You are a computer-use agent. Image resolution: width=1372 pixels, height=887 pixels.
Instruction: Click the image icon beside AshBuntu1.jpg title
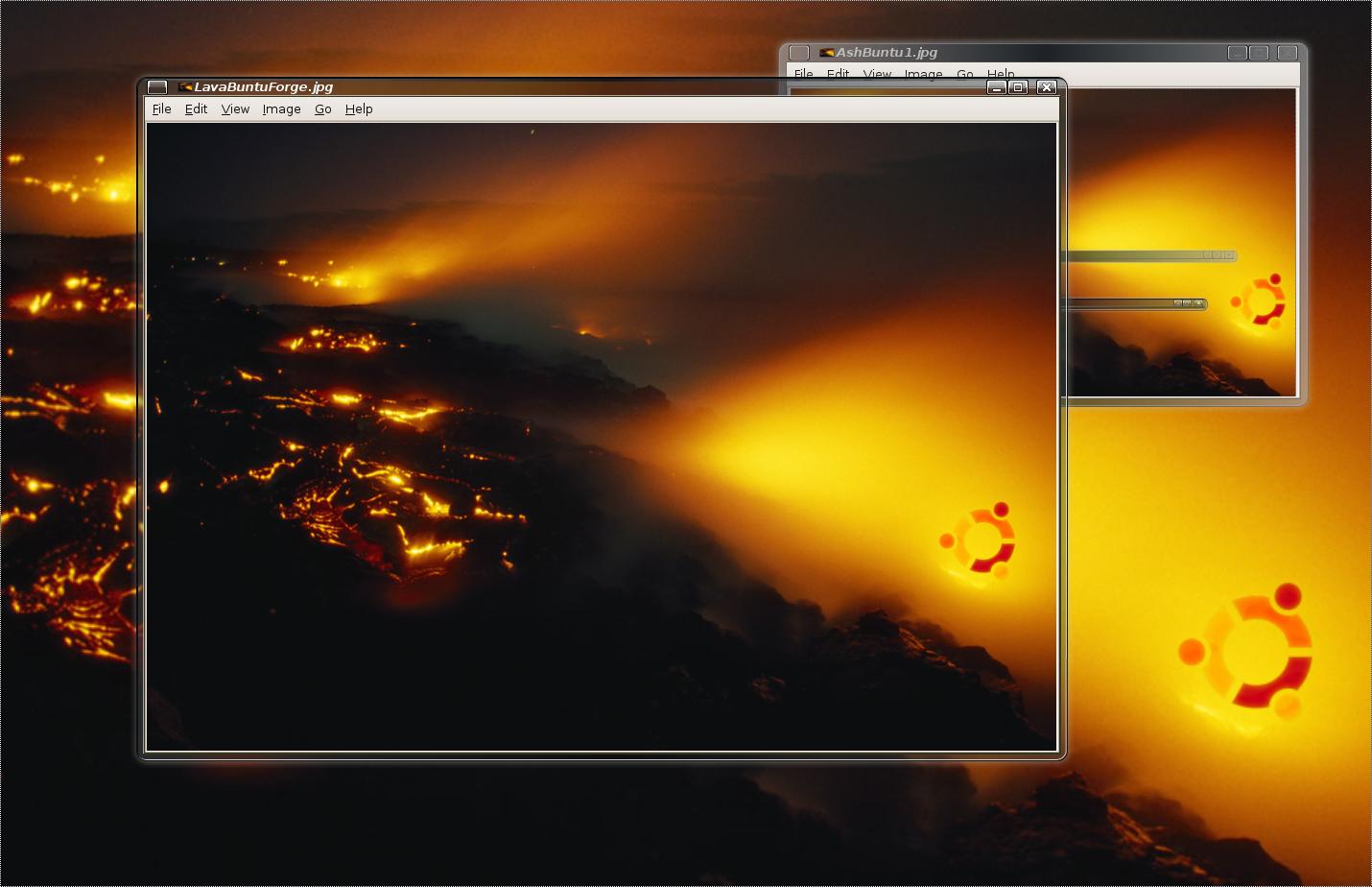tap(826, 53)
